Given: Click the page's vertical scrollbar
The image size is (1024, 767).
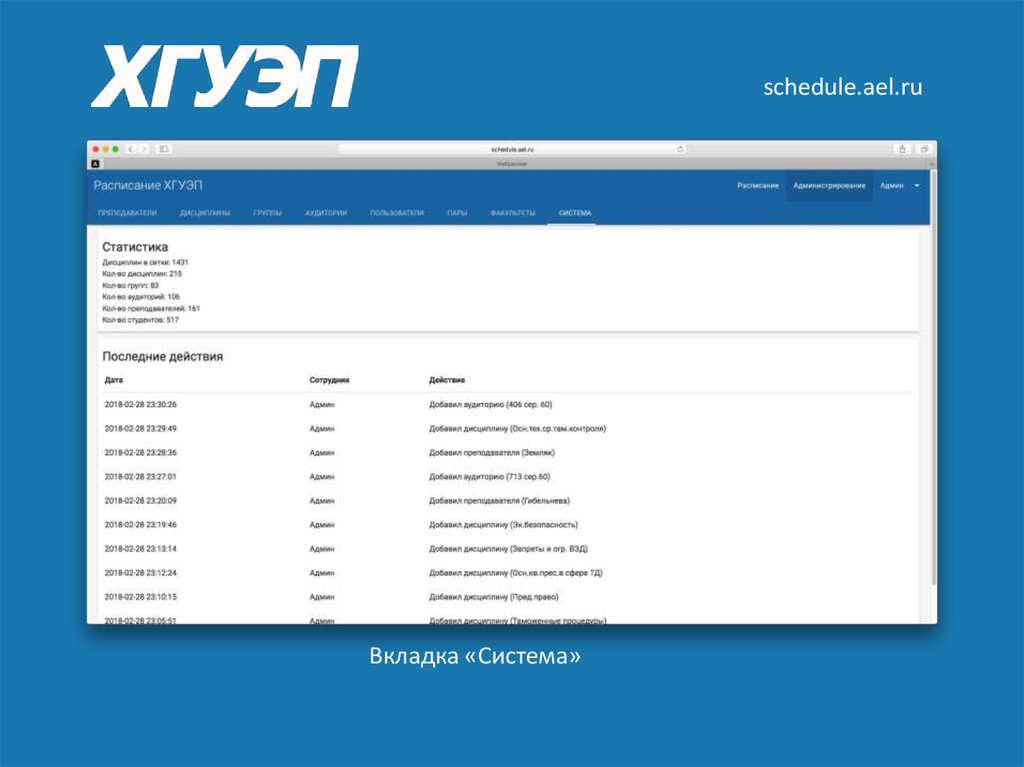Looking at the screenshot, I should point(934,379).
